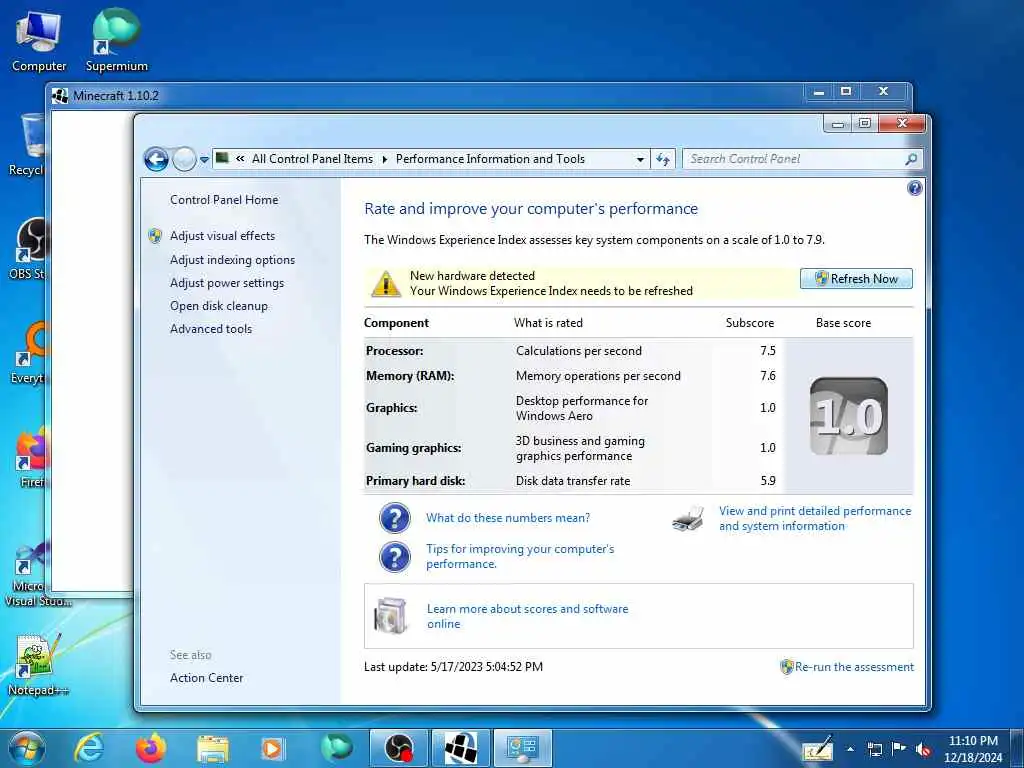
Task: Open Action Center link
Action: (206, 678)
